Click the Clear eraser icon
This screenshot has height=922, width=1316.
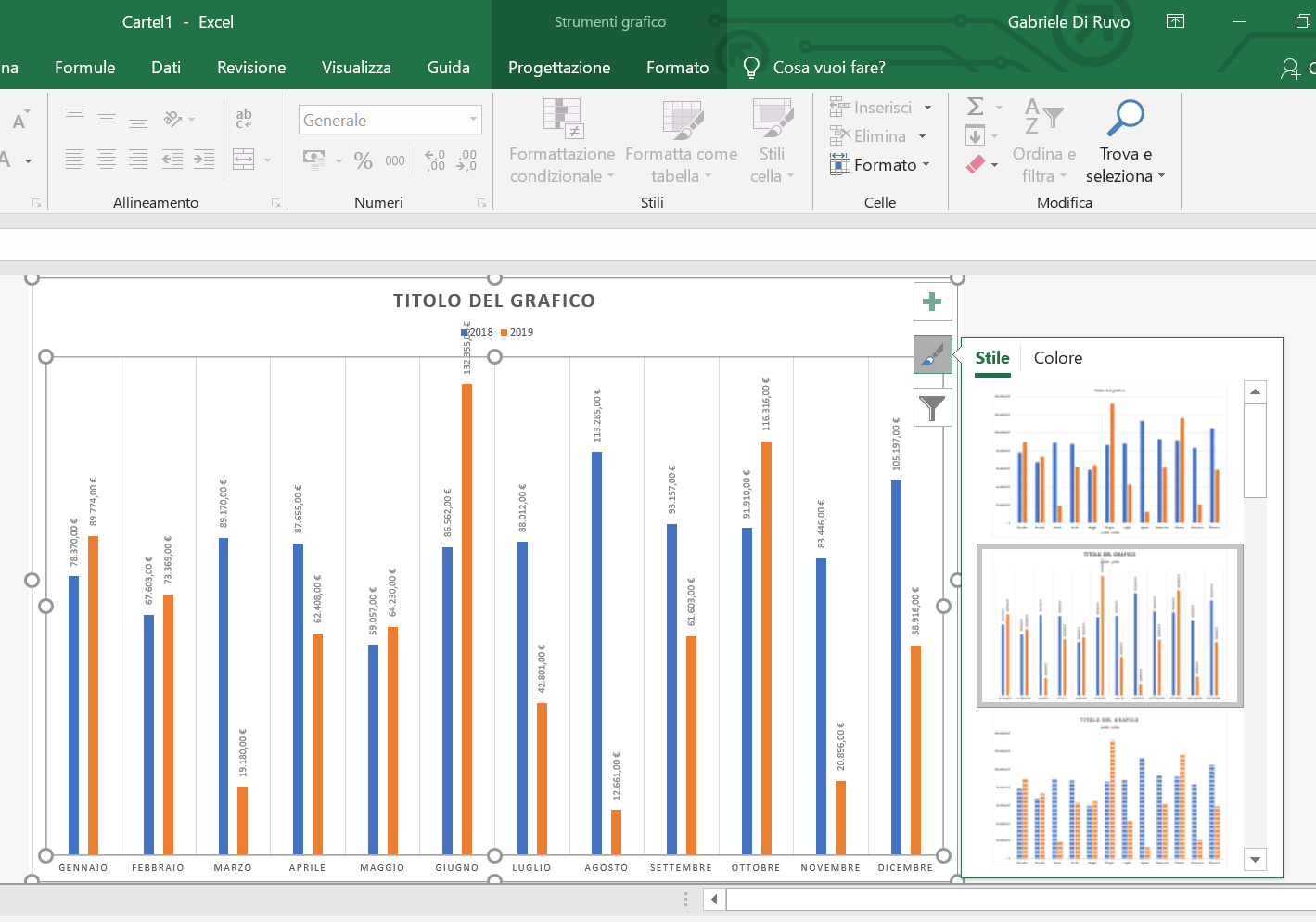click(976, 164)
